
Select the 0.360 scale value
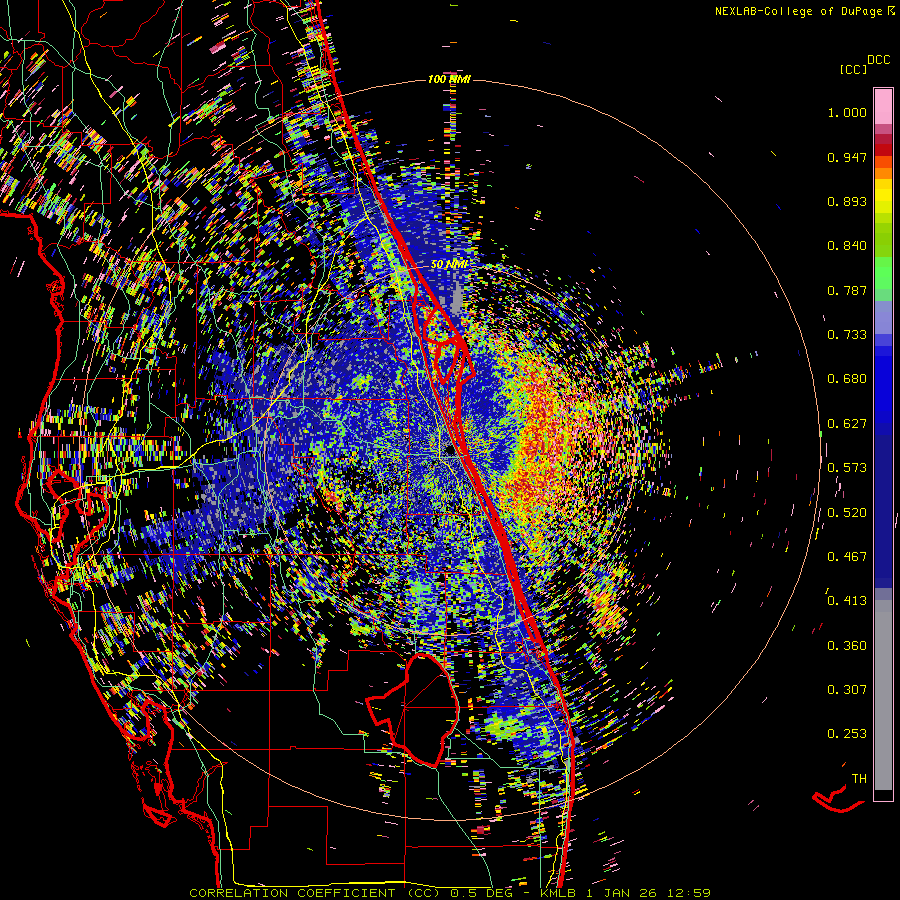click(847, 646)
